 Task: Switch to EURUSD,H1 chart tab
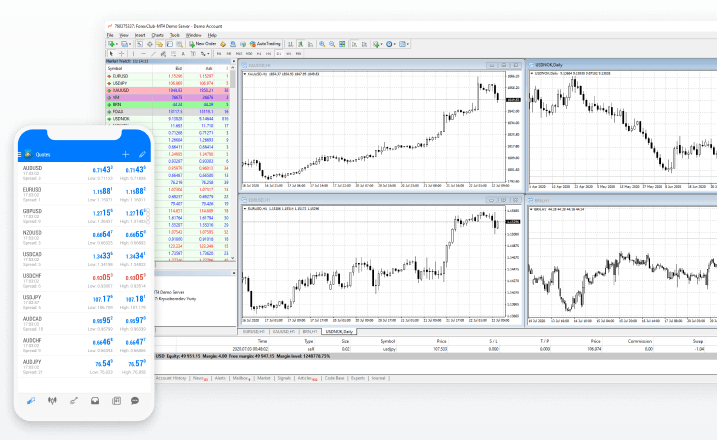254,331
